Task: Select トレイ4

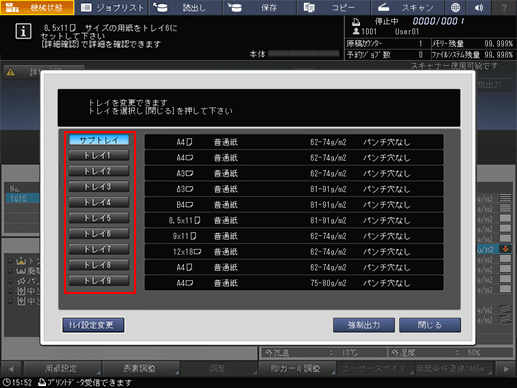Action: pyautogui.click(x=99, y=202)
